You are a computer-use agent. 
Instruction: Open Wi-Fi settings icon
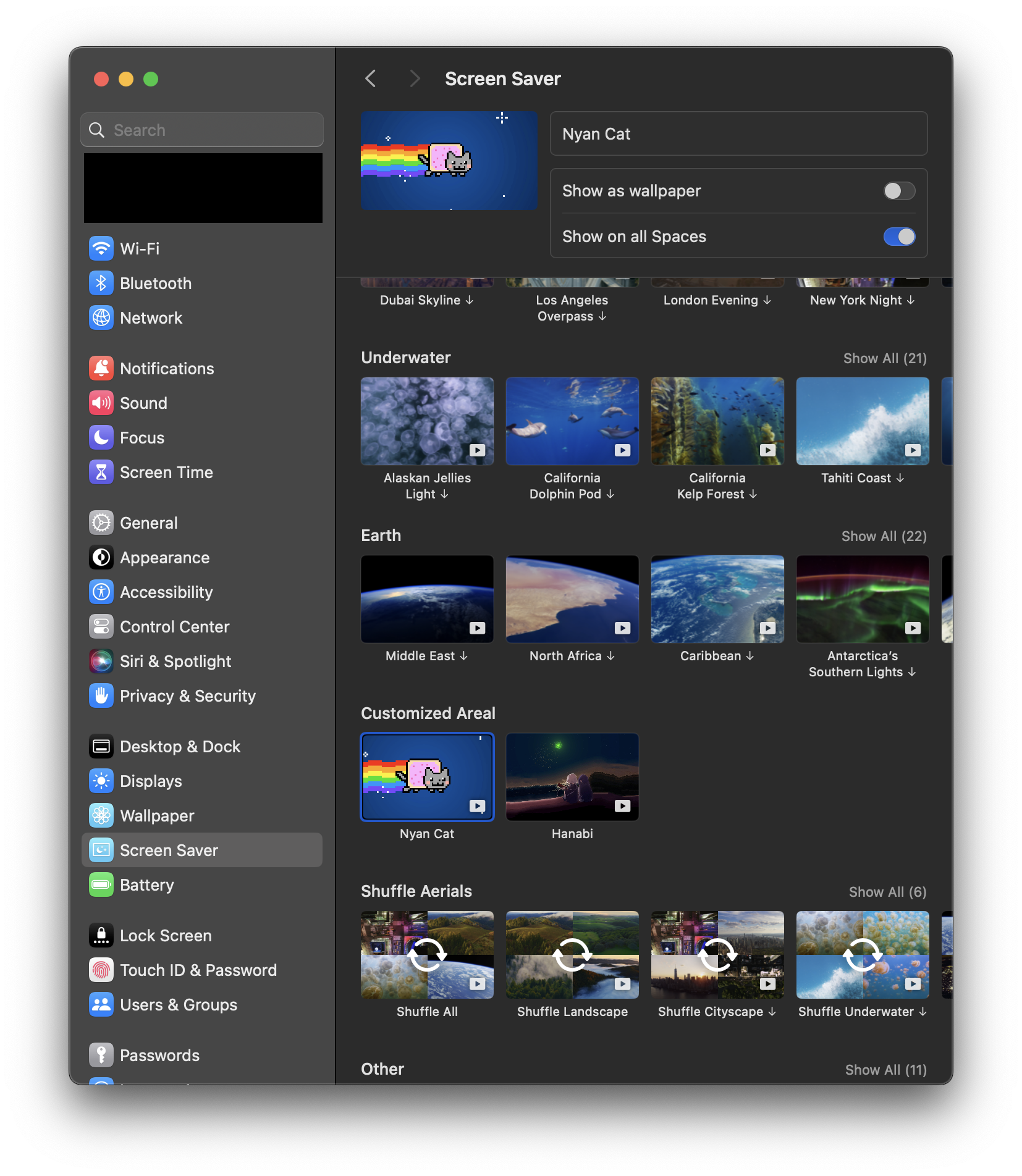point(101,249)
